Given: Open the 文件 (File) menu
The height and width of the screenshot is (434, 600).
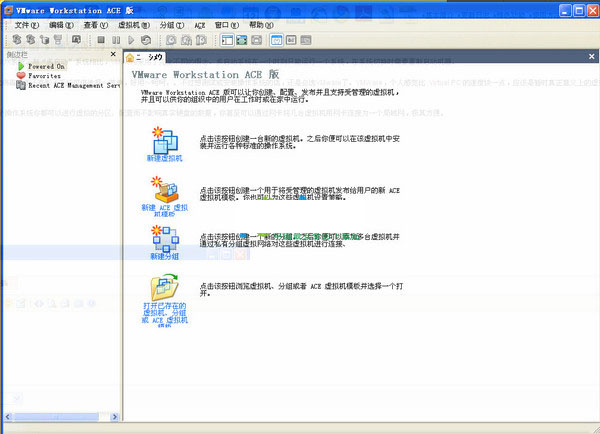Looking at the screenshot, I should (x=27, y=25).
